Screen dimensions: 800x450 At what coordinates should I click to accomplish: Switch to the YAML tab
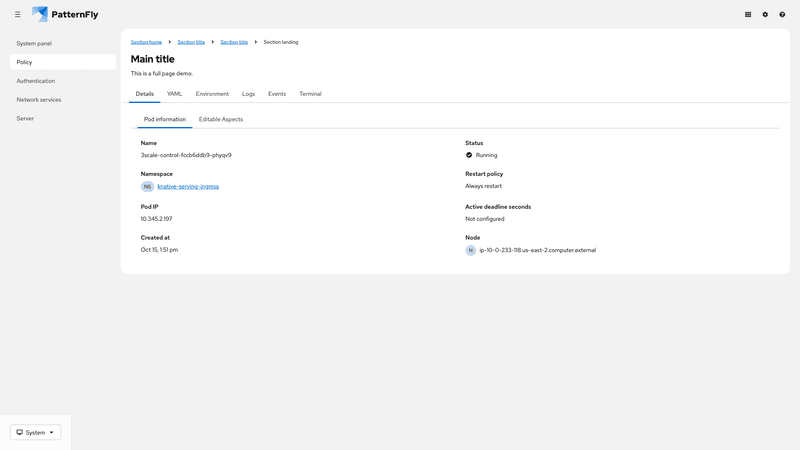tap(174, 94)
